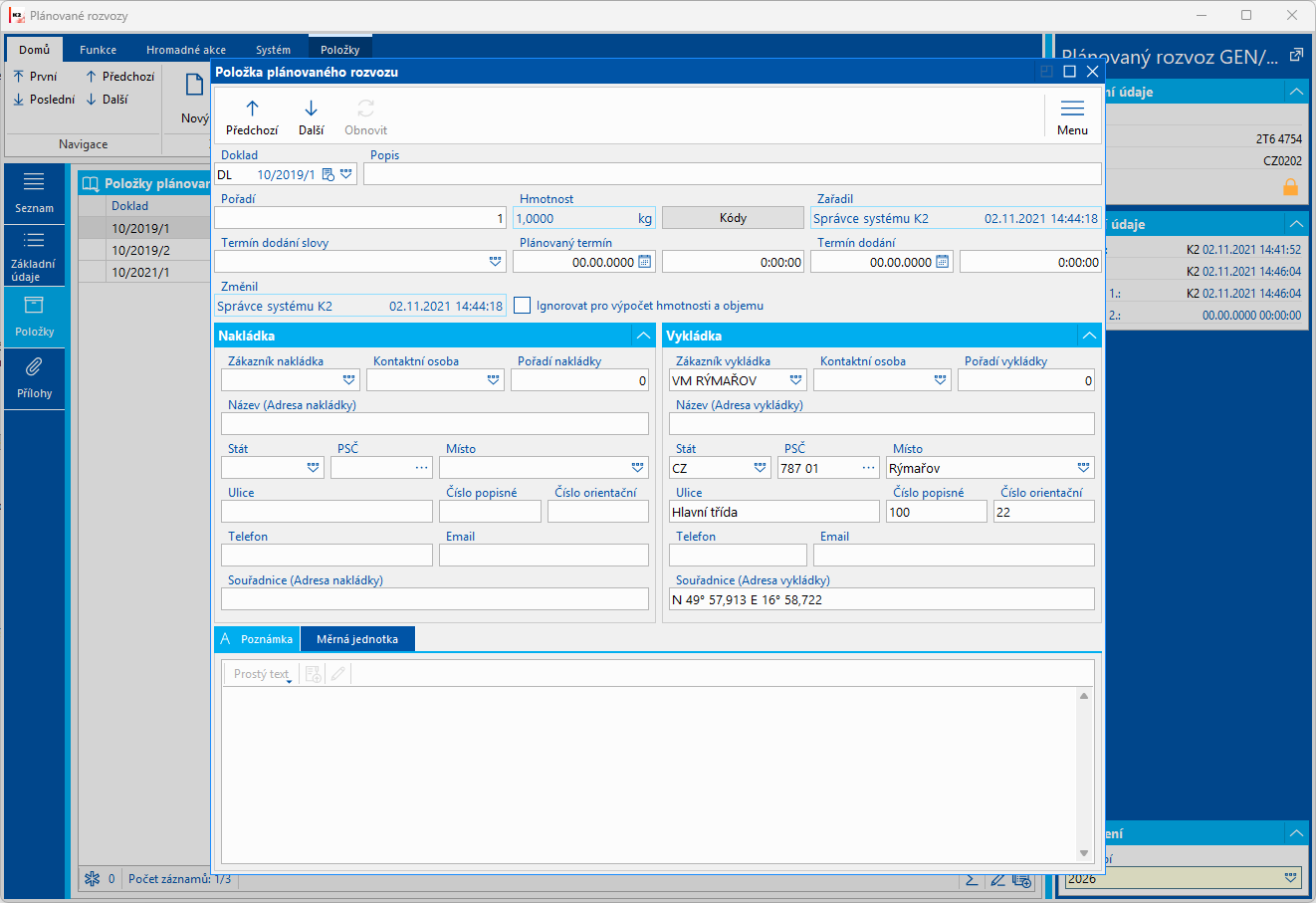Go to previous item with Předchozí arrow in dialog
The image size is (1316, 903).
[x=252, y=117]
